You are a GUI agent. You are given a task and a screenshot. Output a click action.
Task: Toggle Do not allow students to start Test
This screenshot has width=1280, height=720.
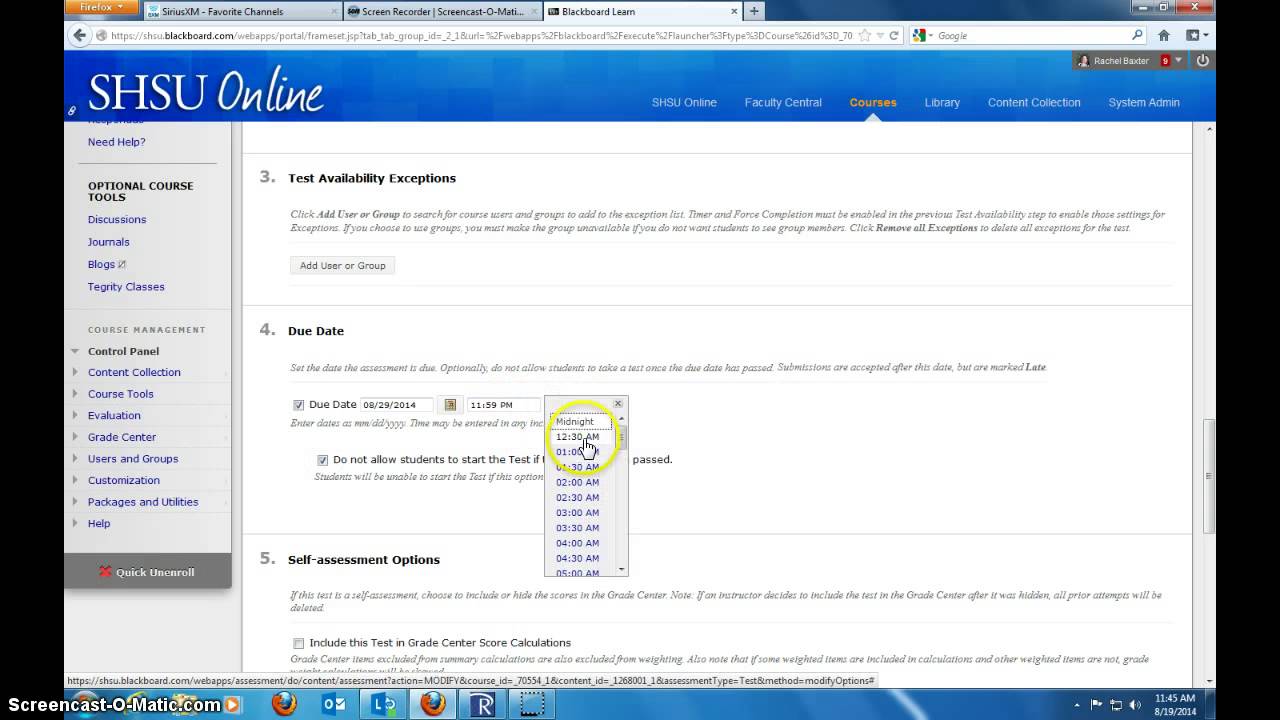[x=322, y=460]
